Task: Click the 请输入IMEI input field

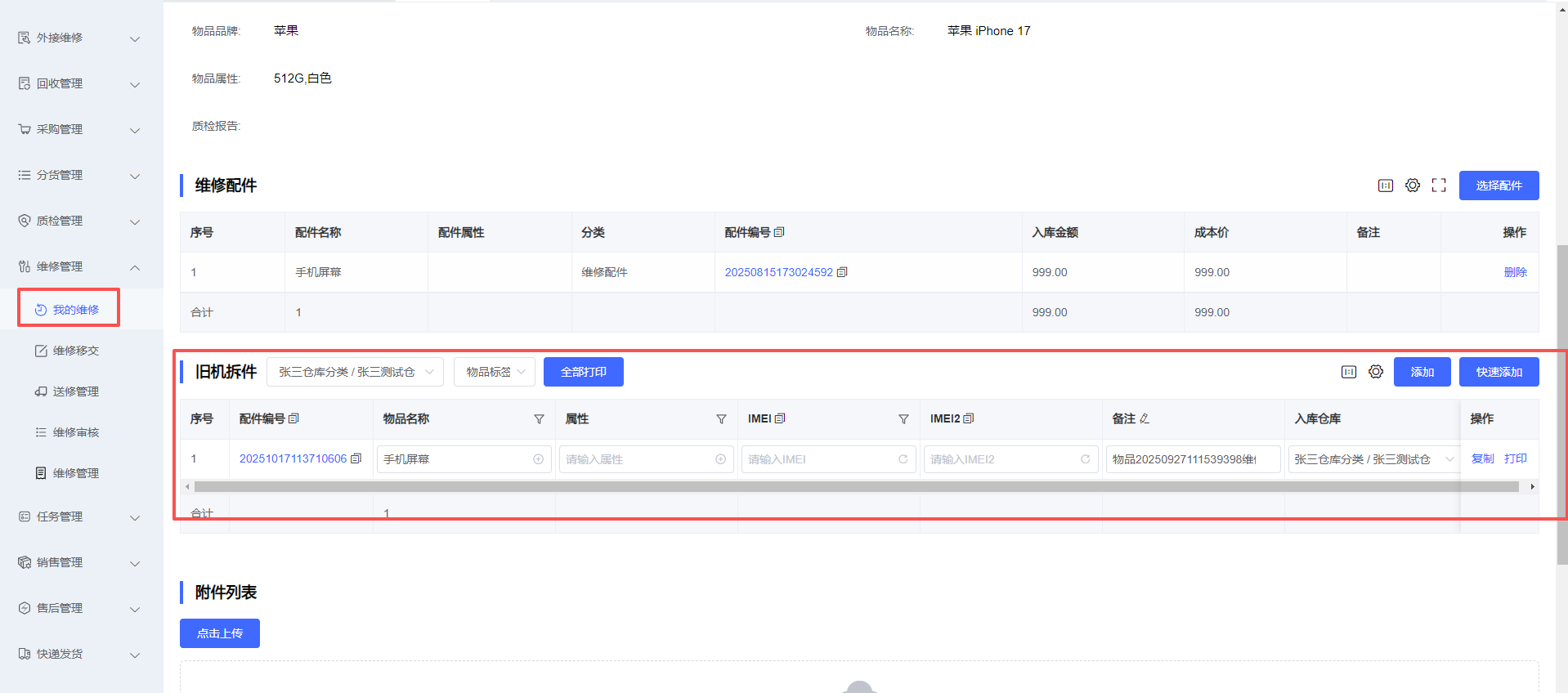Action: pyautogui.click(x=819, y=459)
